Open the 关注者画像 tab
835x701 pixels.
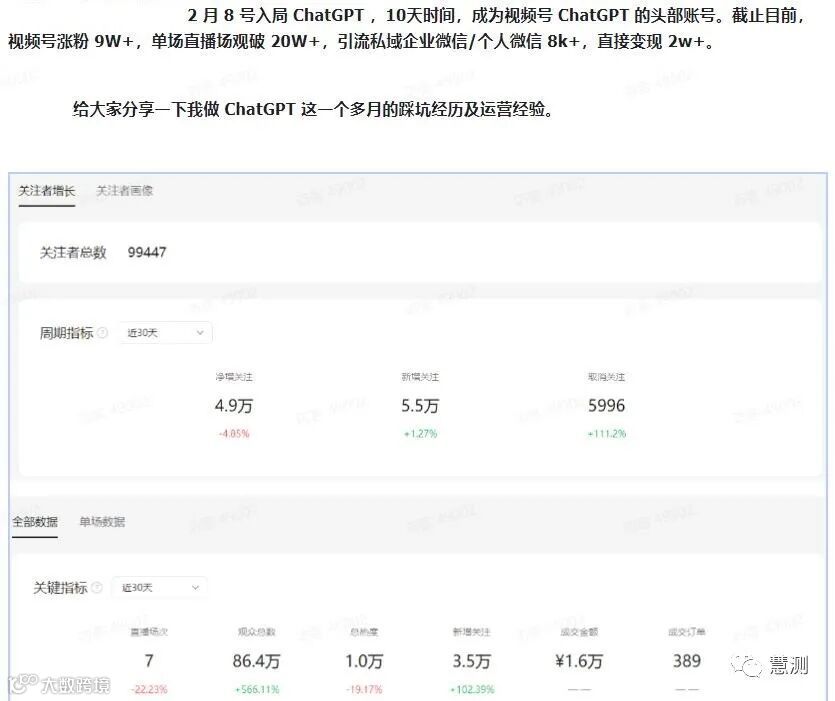click(x=125, y=191)
